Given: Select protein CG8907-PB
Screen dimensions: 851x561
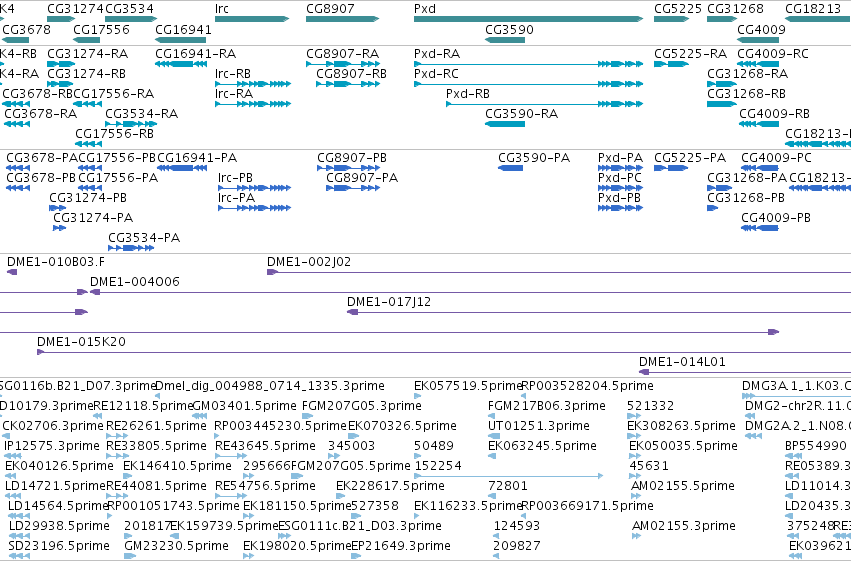Looking at the screenshot, I should pyautogui.click(x=352, y=158).
